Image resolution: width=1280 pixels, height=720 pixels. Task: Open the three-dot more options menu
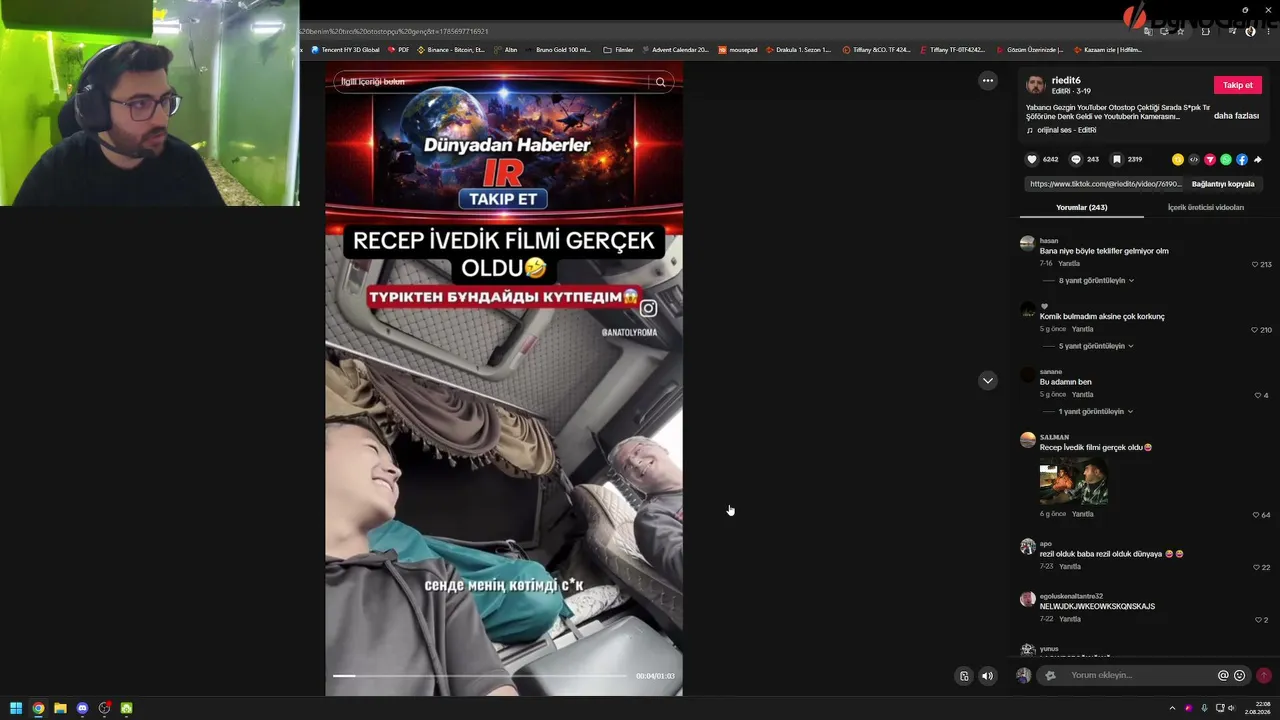[988, 81]
